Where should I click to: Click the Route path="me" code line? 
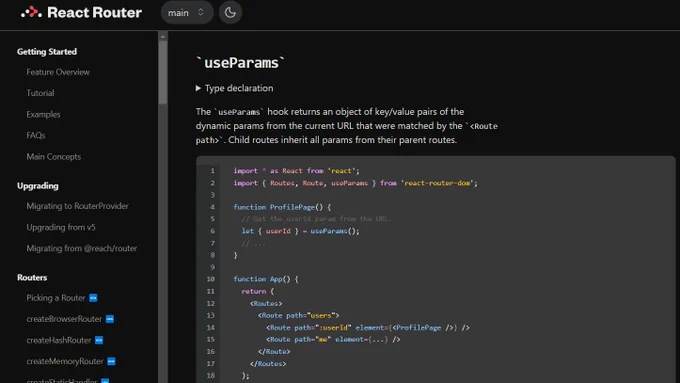333,339
